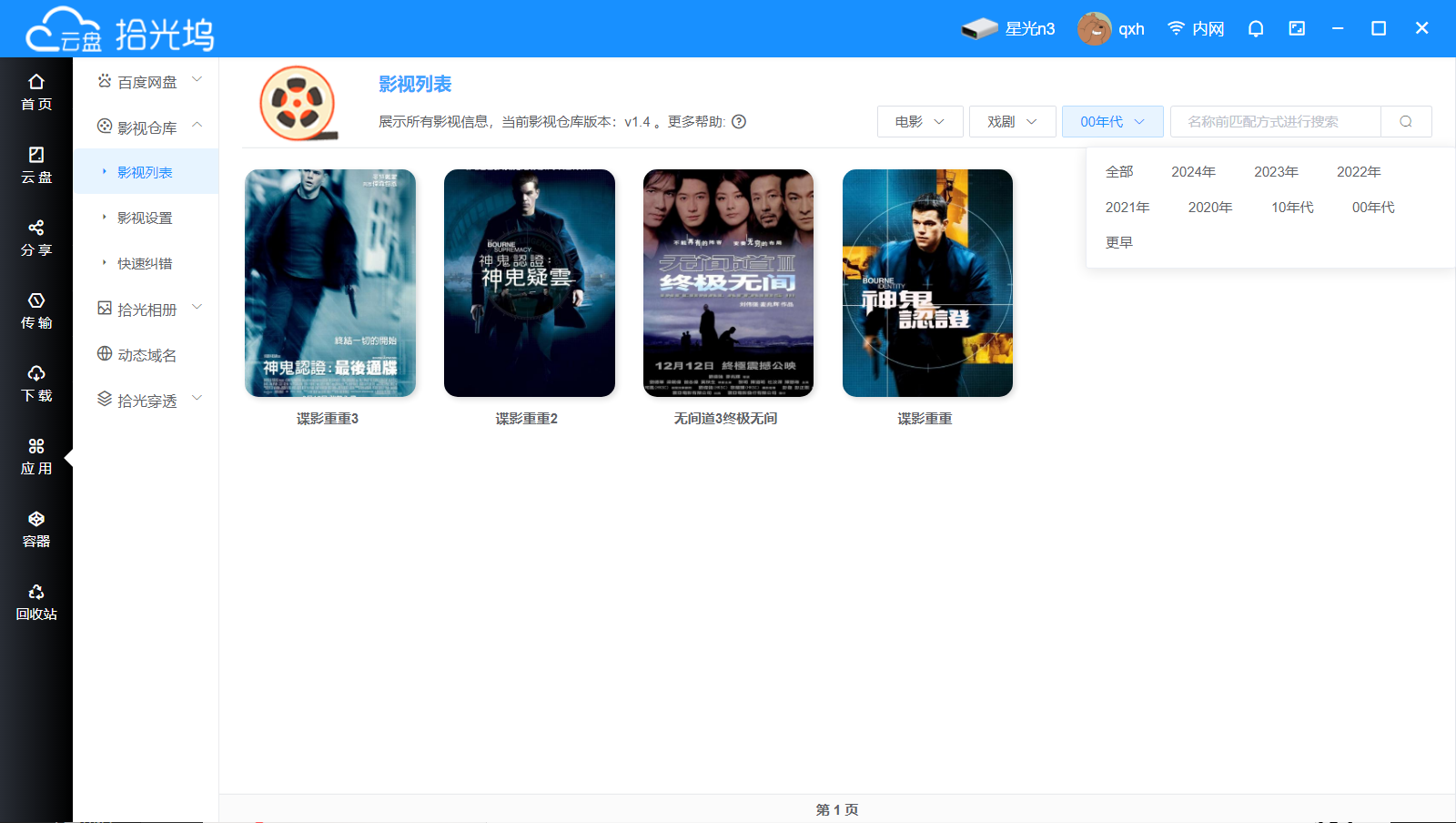Open the 应用 apps section
Viewport: 1456px width, 823px height.
point(36,456)
